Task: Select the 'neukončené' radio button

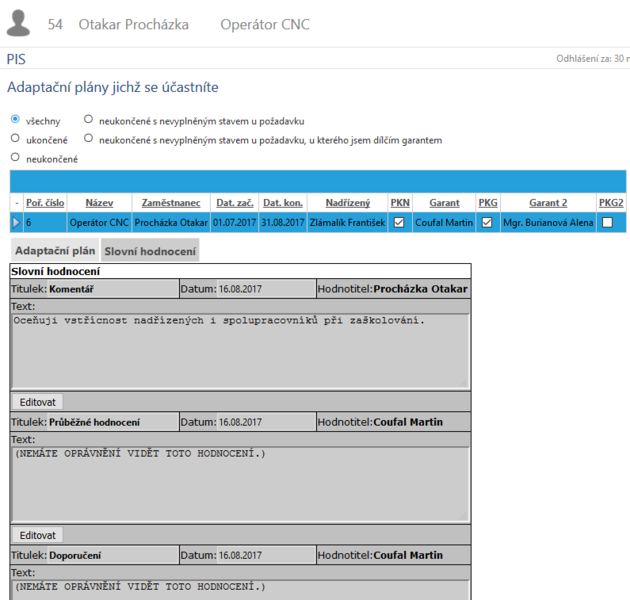Action: [x=15, y=157]
